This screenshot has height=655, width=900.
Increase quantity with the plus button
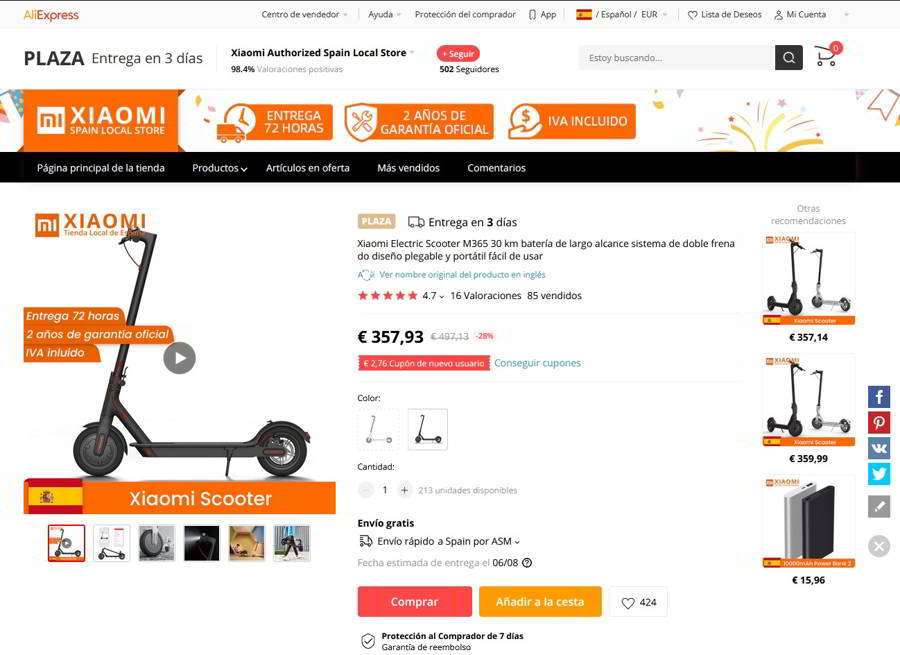pyautogui.click(x=404, y=490)
